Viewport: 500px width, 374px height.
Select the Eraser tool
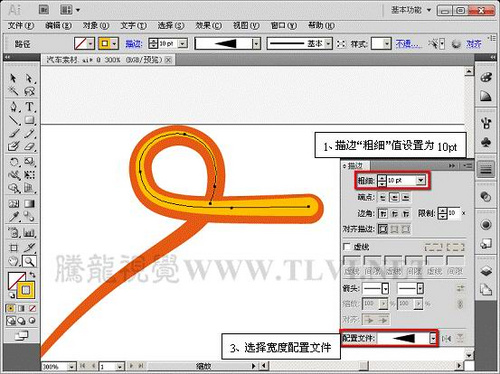click(29, 147)
